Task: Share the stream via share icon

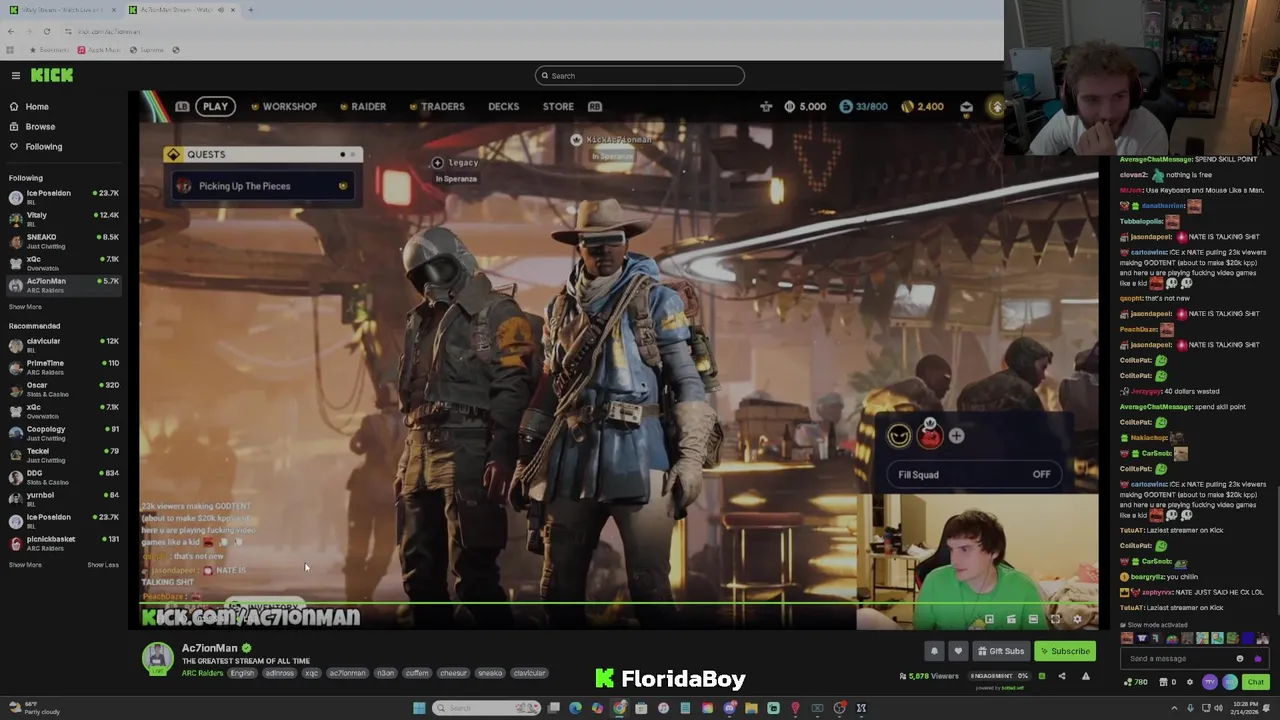Action: (x=1062, y=677)
